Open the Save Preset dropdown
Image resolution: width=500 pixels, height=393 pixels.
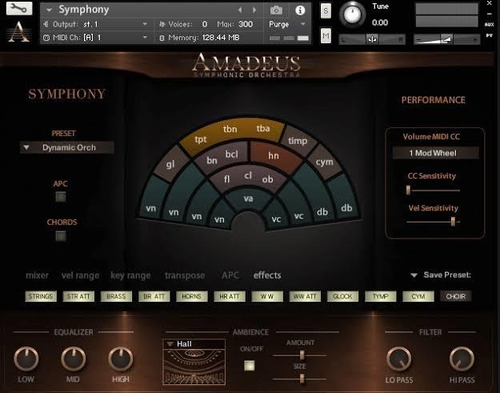pos(442,275)
